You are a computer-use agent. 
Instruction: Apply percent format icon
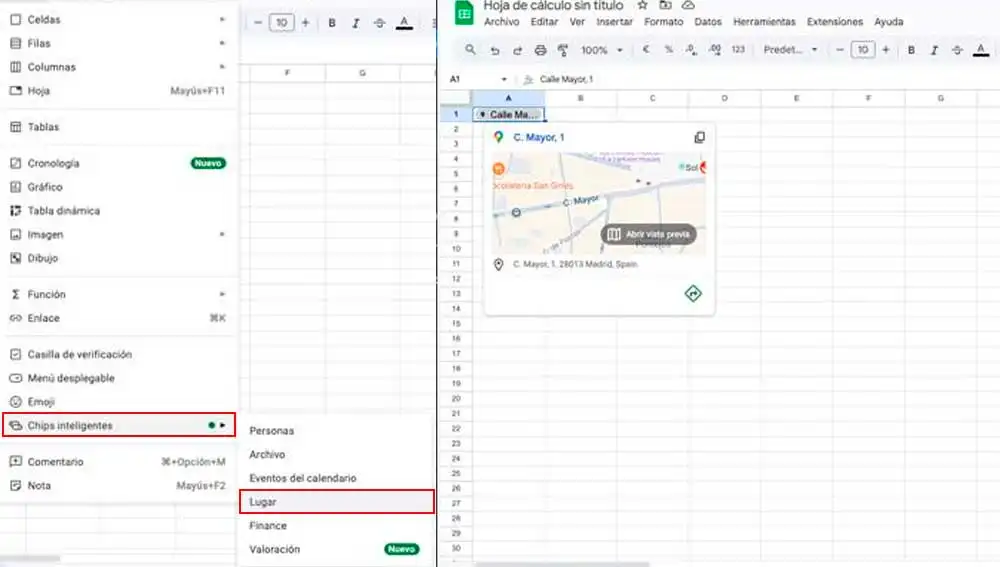(668, 50)
